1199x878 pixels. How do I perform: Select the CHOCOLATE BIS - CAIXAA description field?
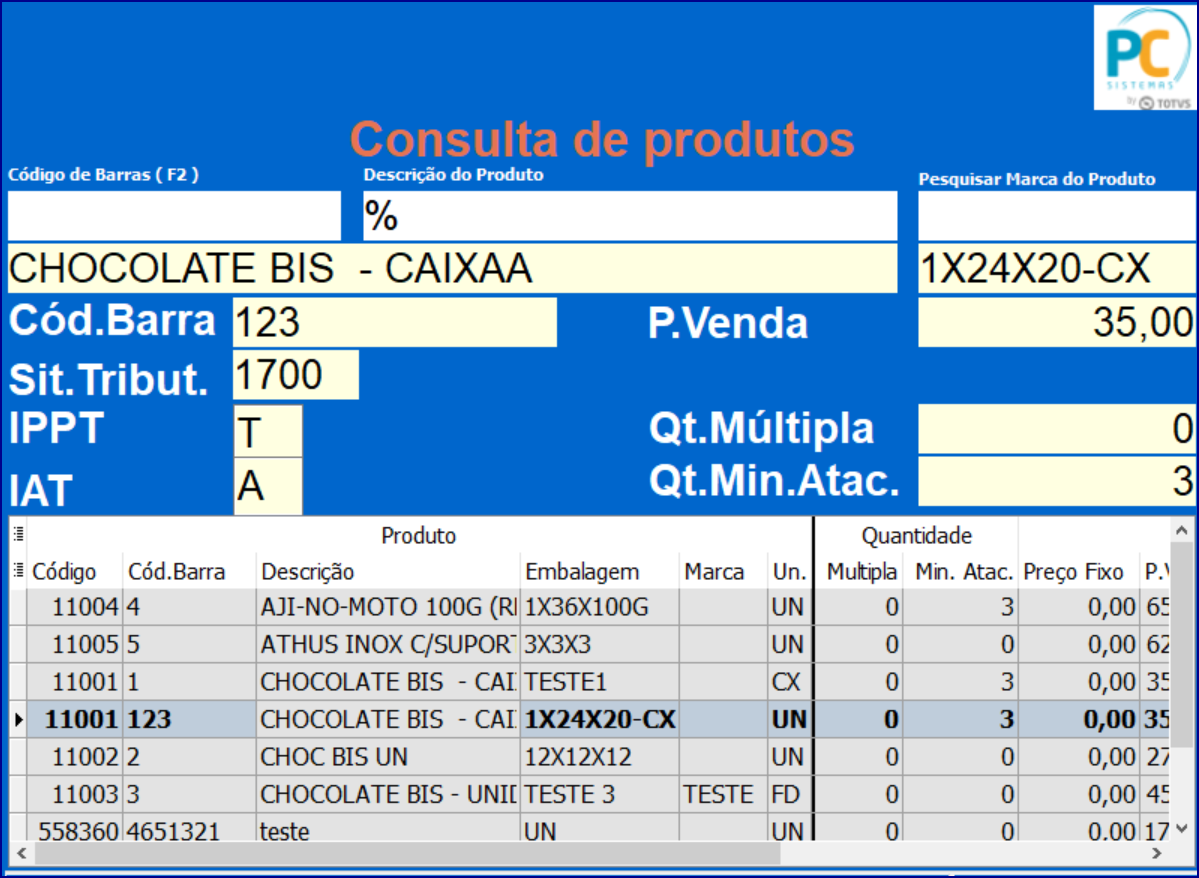pos(452,268)
